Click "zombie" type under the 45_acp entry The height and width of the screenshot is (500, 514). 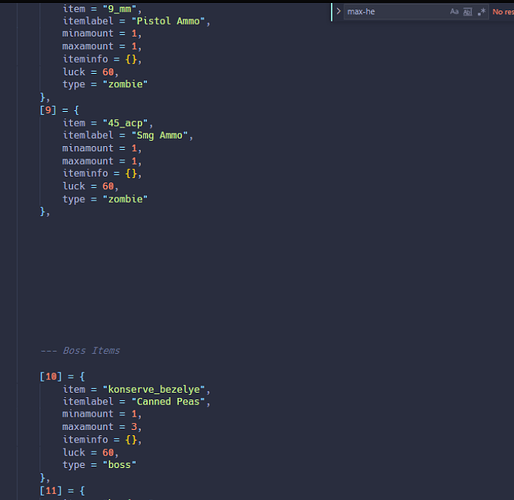[x=125, y=199]
